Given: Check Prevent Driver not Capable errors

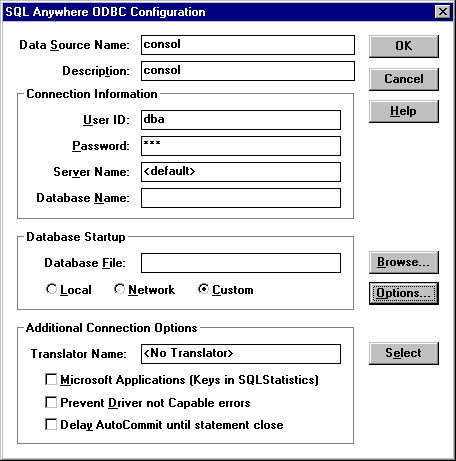Looking at the screenshot, I should click(148, 402).
